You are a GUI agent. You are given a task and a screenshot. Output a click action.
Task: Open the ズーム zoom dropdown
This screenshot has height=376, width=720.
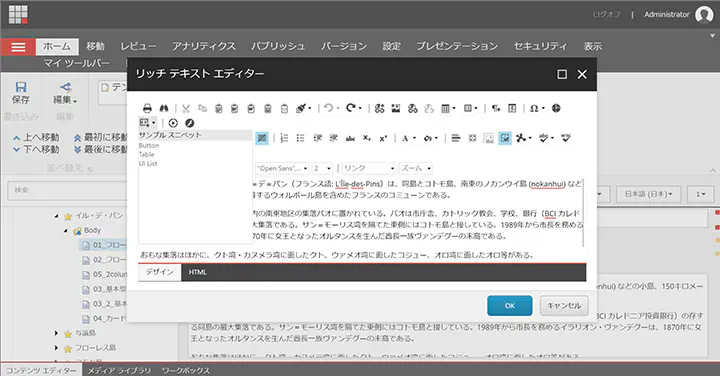click(x=416, y=168)
